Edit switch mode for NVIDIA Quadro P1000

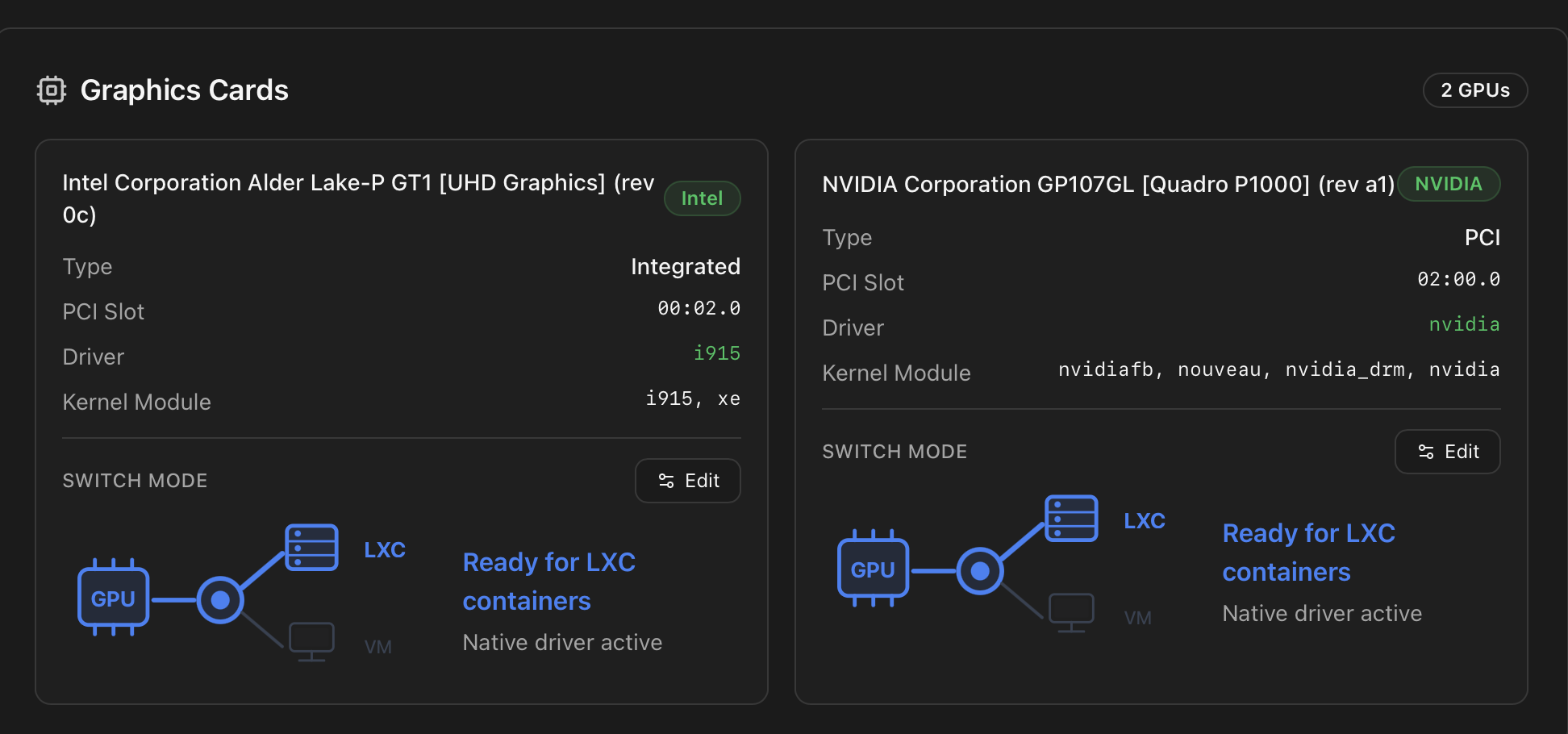coord(1448,452)
